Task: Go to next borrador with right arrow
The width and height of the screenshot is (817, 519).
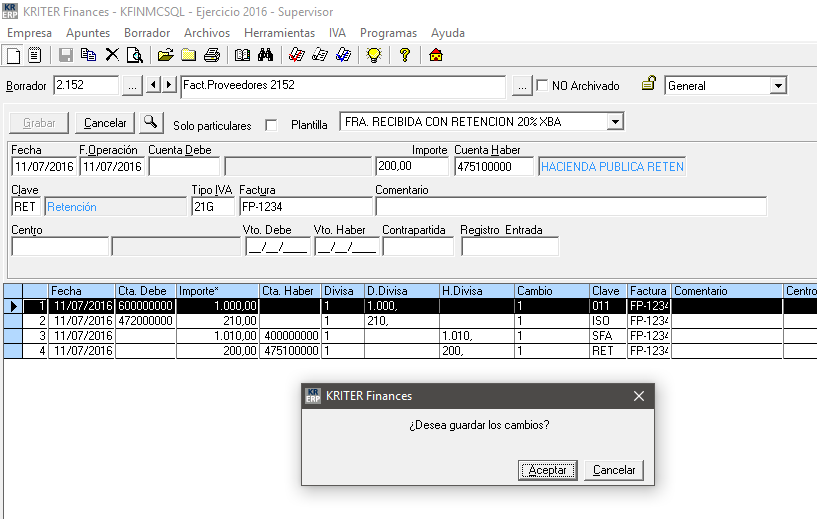Action: 169,85
